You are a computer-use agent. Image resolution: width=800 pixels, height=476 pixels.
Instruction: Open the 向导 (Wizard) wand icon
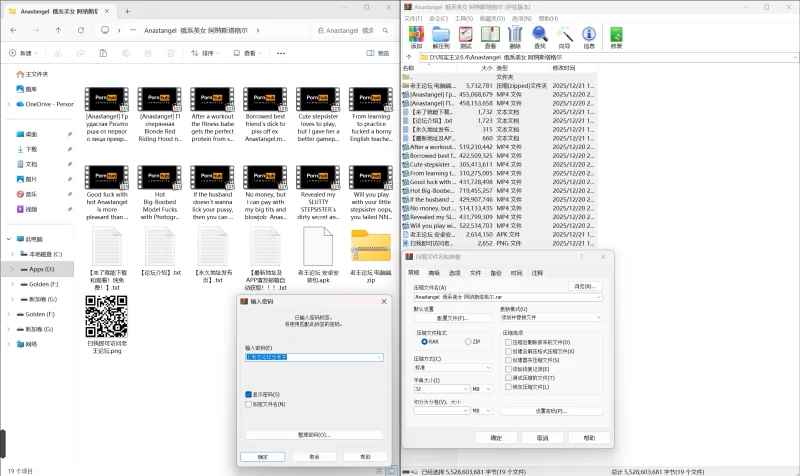click(564, 37)
